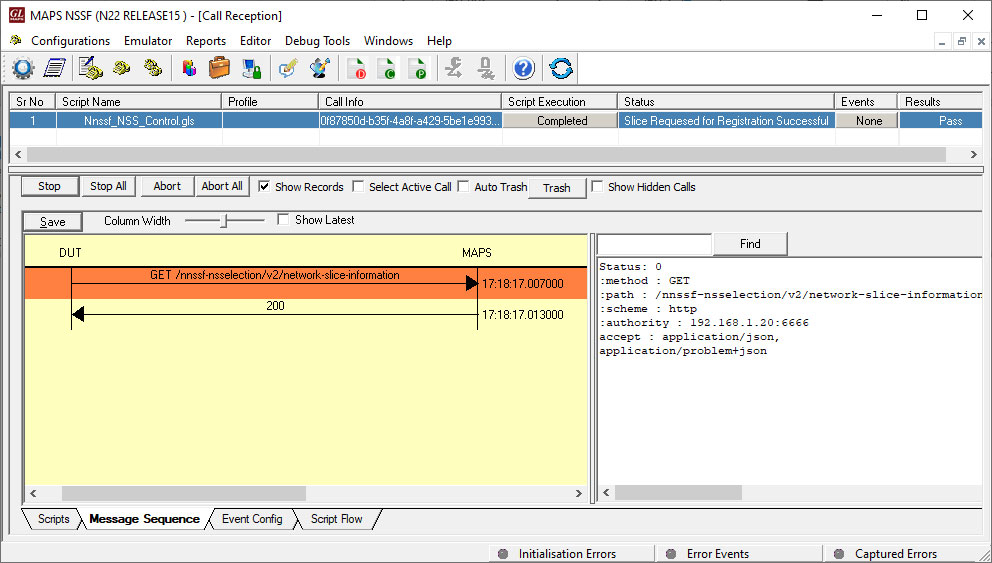This screenshot has height=563, width=992.
Task: Switch to the Scripts tab
Action: [53, 519]
